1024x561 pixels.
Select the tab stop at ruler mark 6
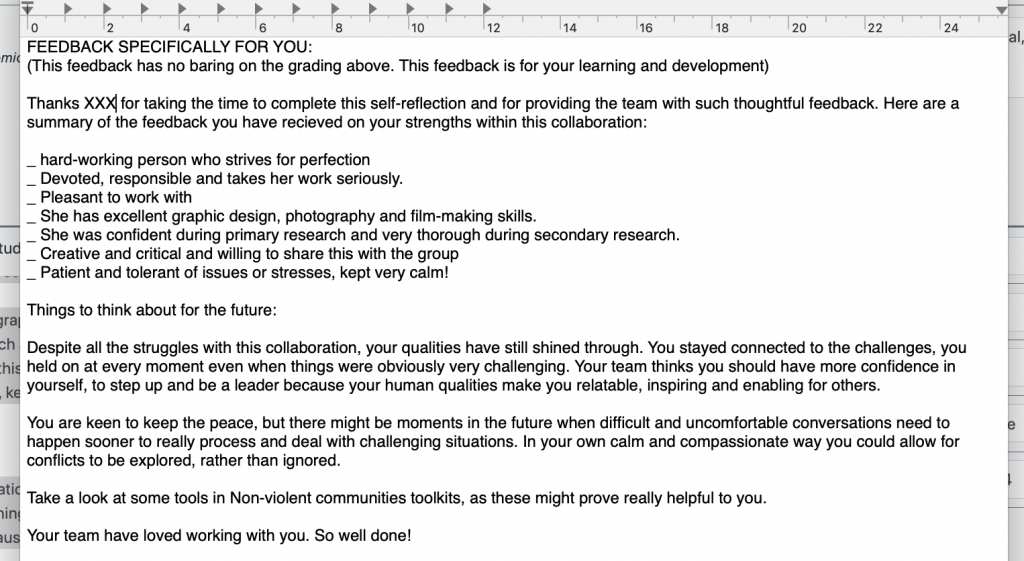click(259, 8)
